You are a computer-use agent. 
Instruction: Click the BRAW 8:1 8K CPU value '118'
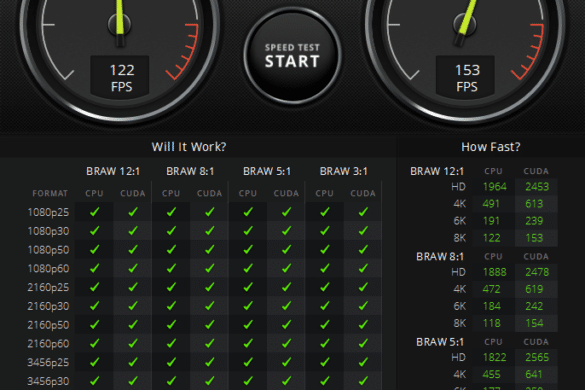click(491, 323)
